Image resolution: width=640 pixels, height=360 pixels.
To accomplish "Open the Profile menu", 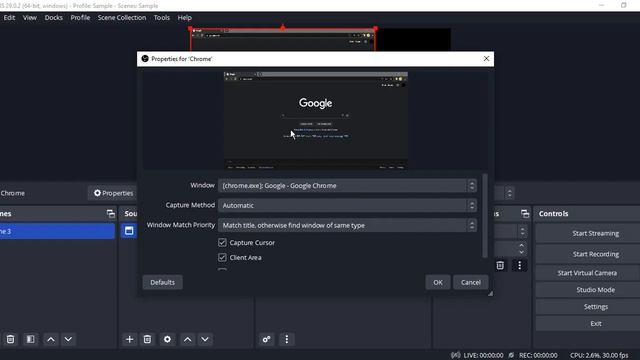I will pyautogui.click(x=80, y=18).
